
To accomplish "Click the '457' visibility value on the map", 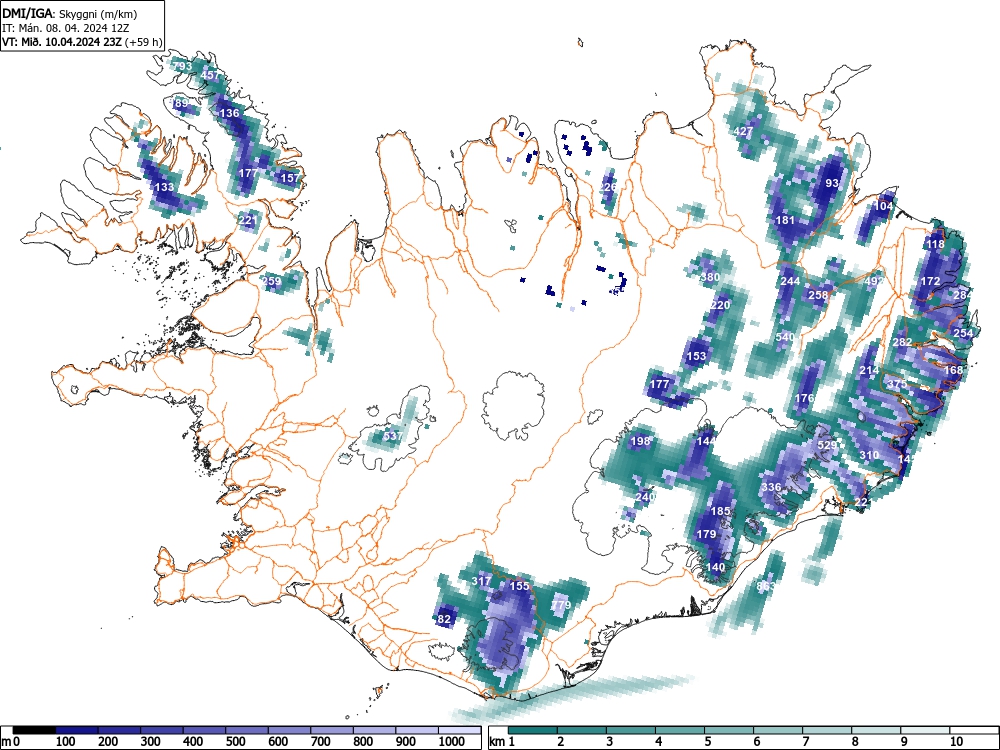I will point(210,75).
